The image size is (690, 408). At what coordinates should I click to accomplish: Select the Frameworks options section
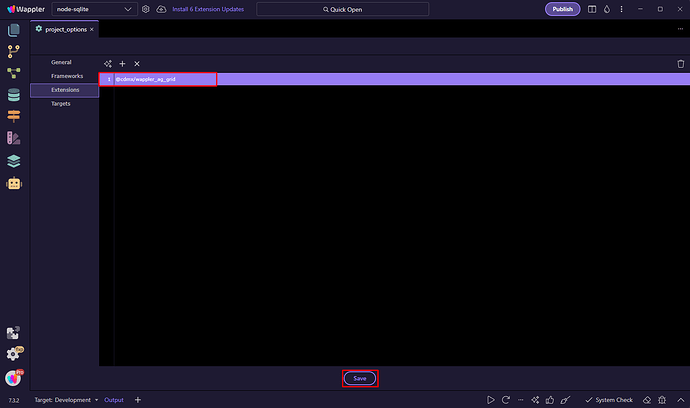pos(67,76)
